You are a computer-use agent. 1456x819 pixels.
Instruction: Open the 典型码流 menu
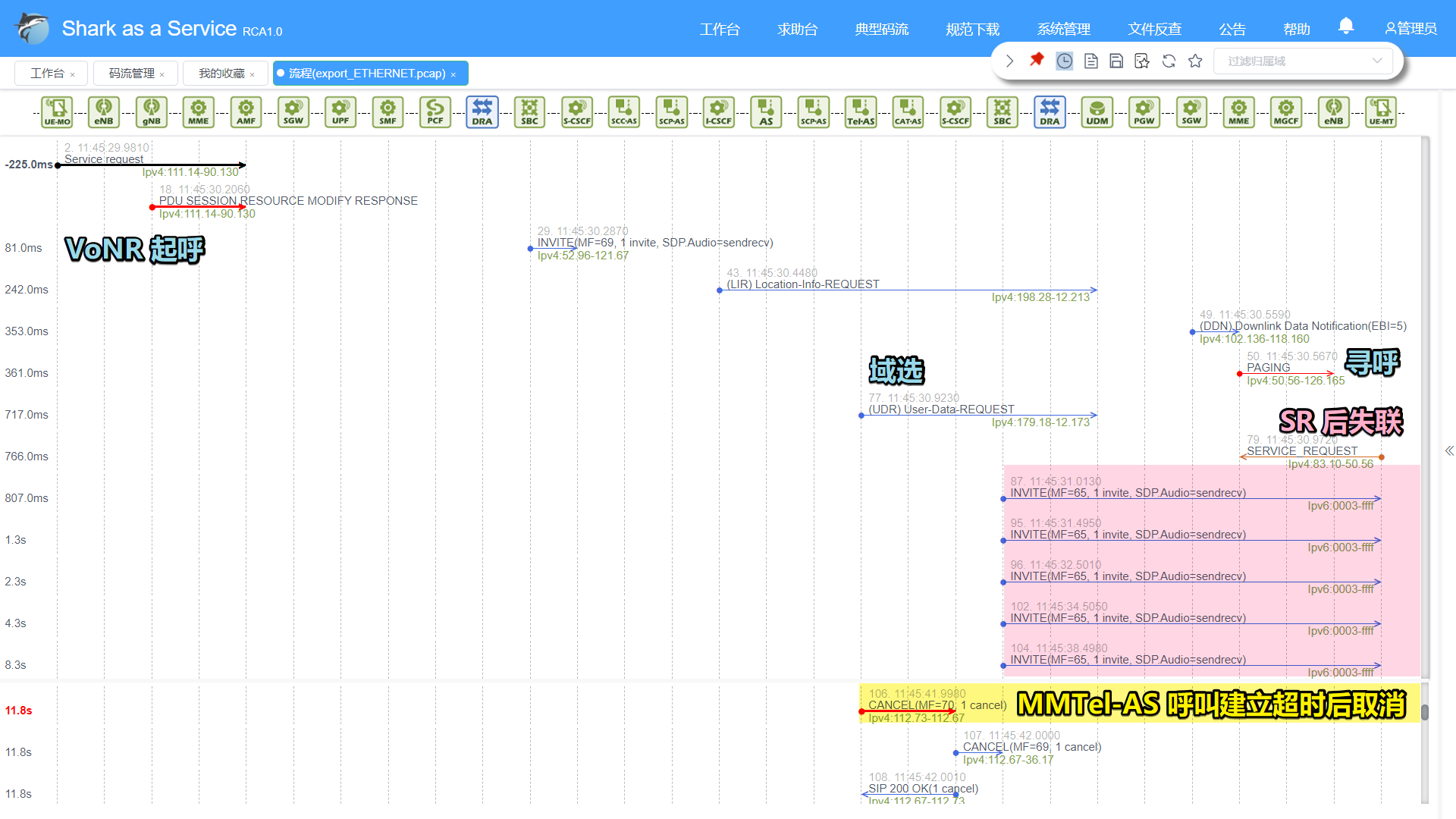(882, 29)
